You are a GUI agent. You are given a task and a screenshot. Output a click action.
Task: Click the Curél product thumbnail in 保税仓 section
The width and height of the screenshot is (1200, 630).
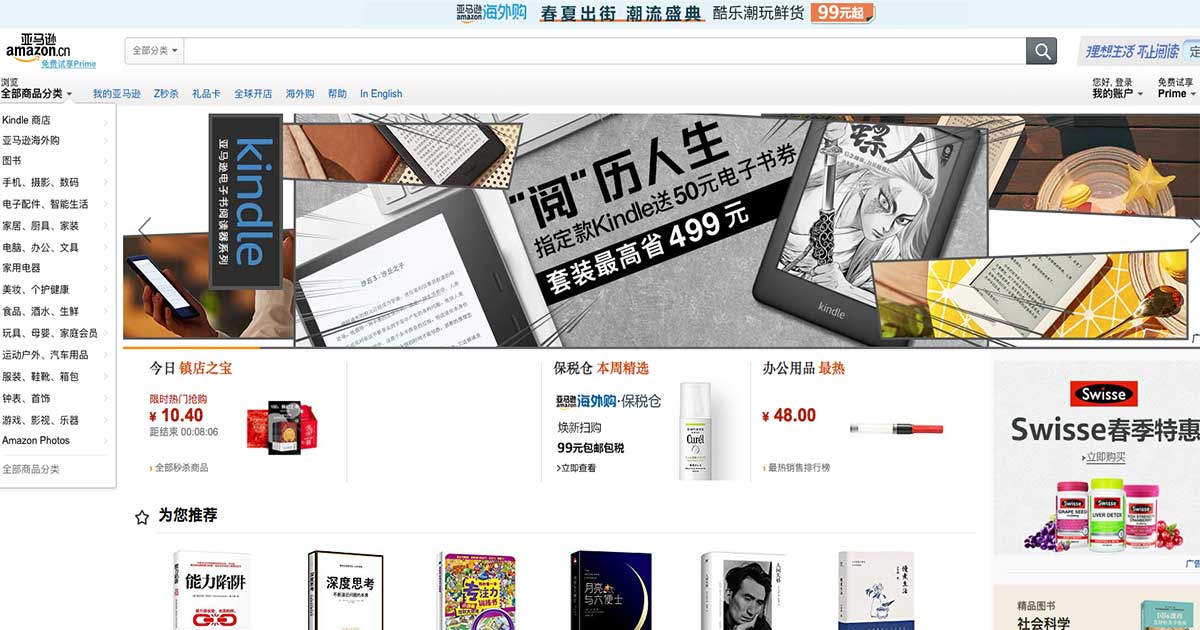[x=695, y=430]
